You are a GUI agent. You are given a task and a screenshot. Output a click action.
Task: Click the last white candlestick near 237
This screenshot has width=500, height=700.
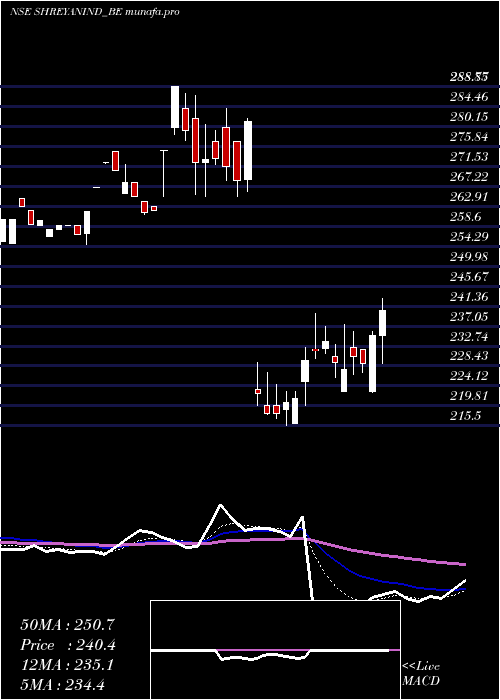click(x=383, y=323)
